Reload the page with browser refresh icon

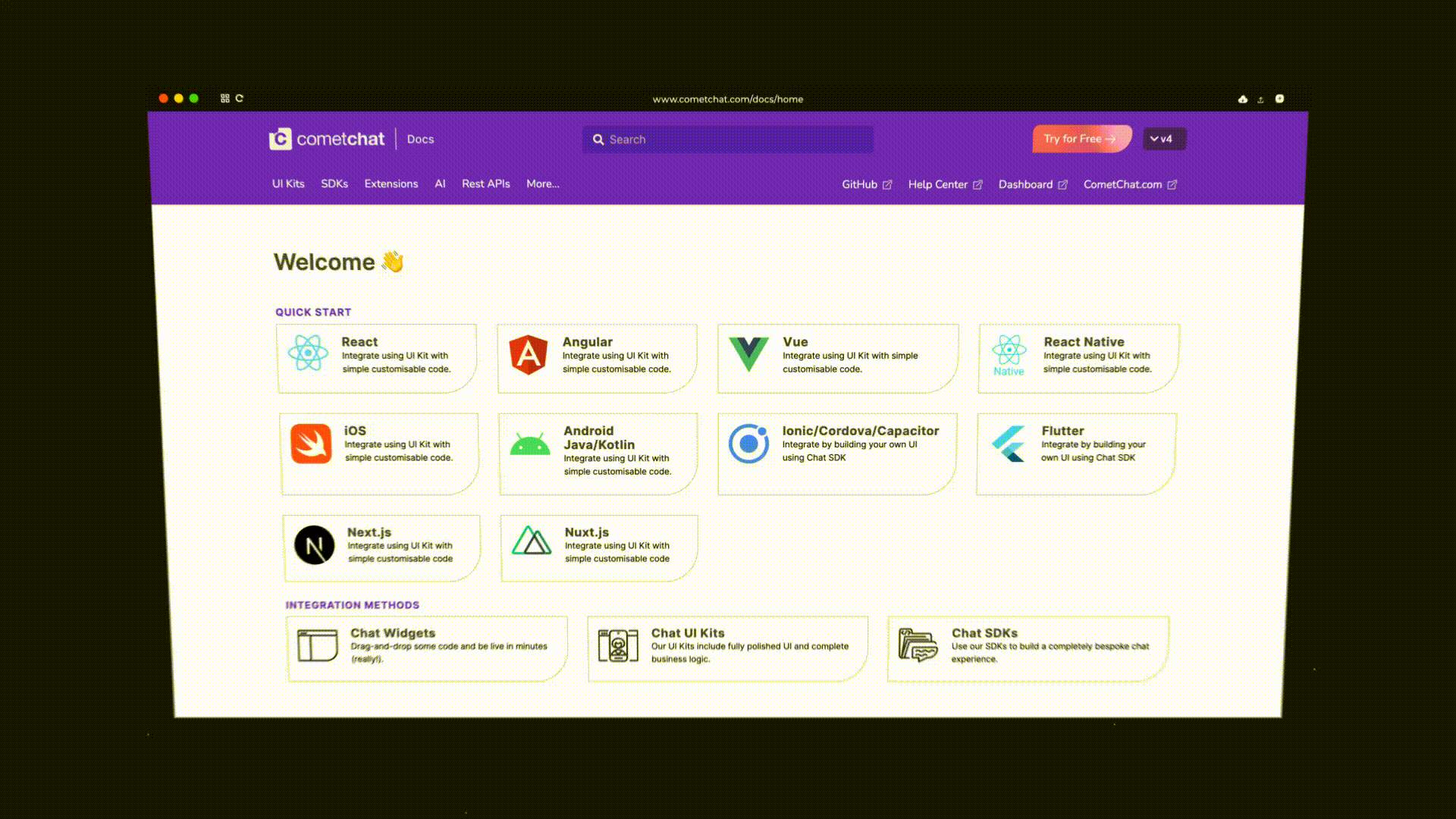[x=240, y=99]
